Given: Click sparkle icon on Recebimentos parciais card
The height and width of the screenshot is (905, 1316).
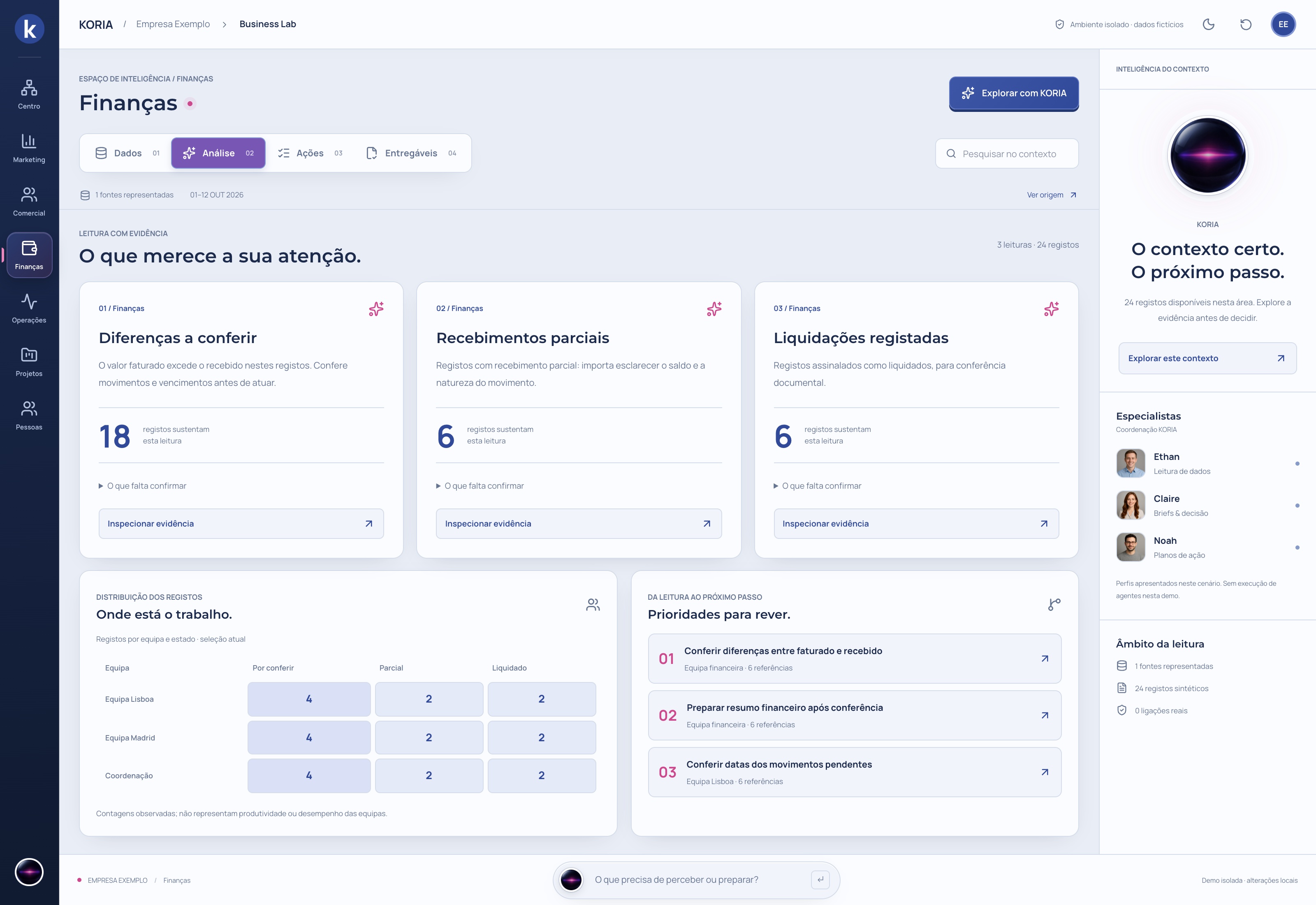Looking at the screenshot, I should 714,309.
